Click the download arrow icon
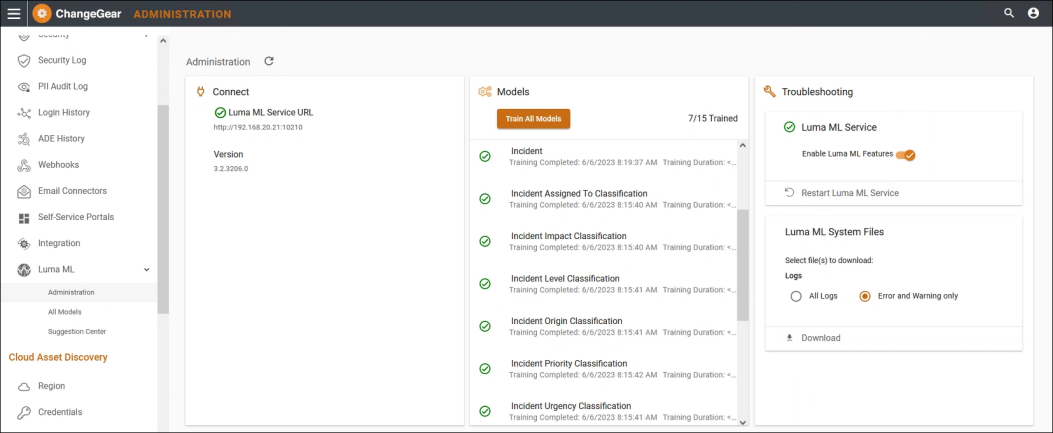 pyautogui.click(x=790, y=338)
